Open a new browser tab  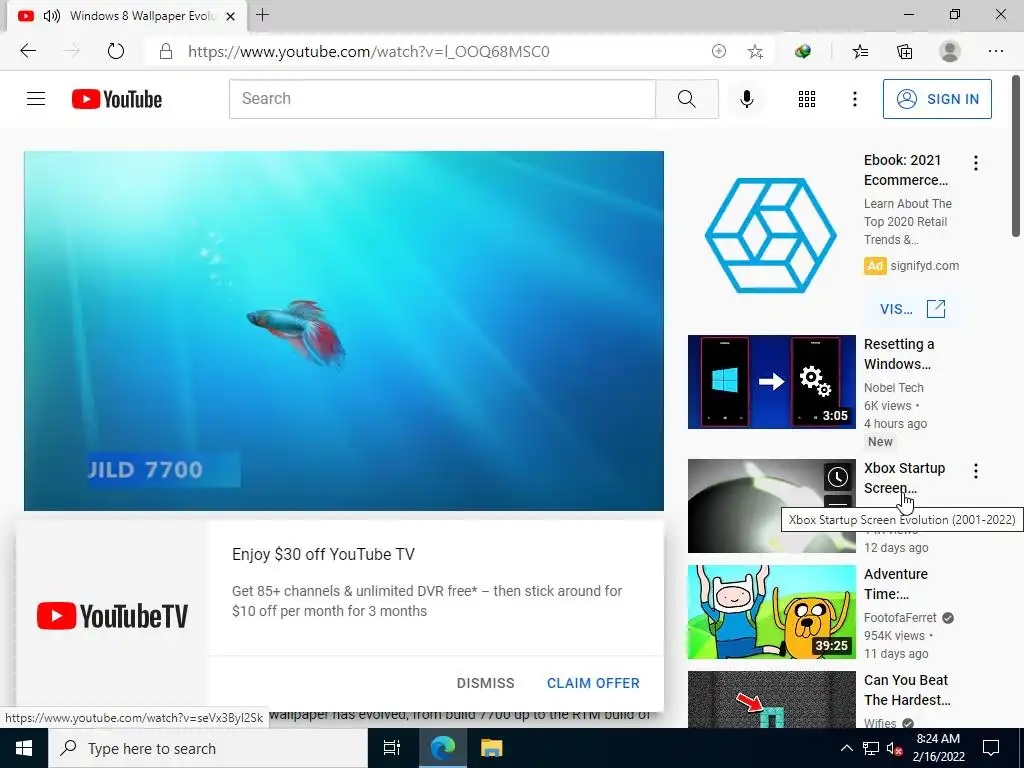click(x=263, y=15)
